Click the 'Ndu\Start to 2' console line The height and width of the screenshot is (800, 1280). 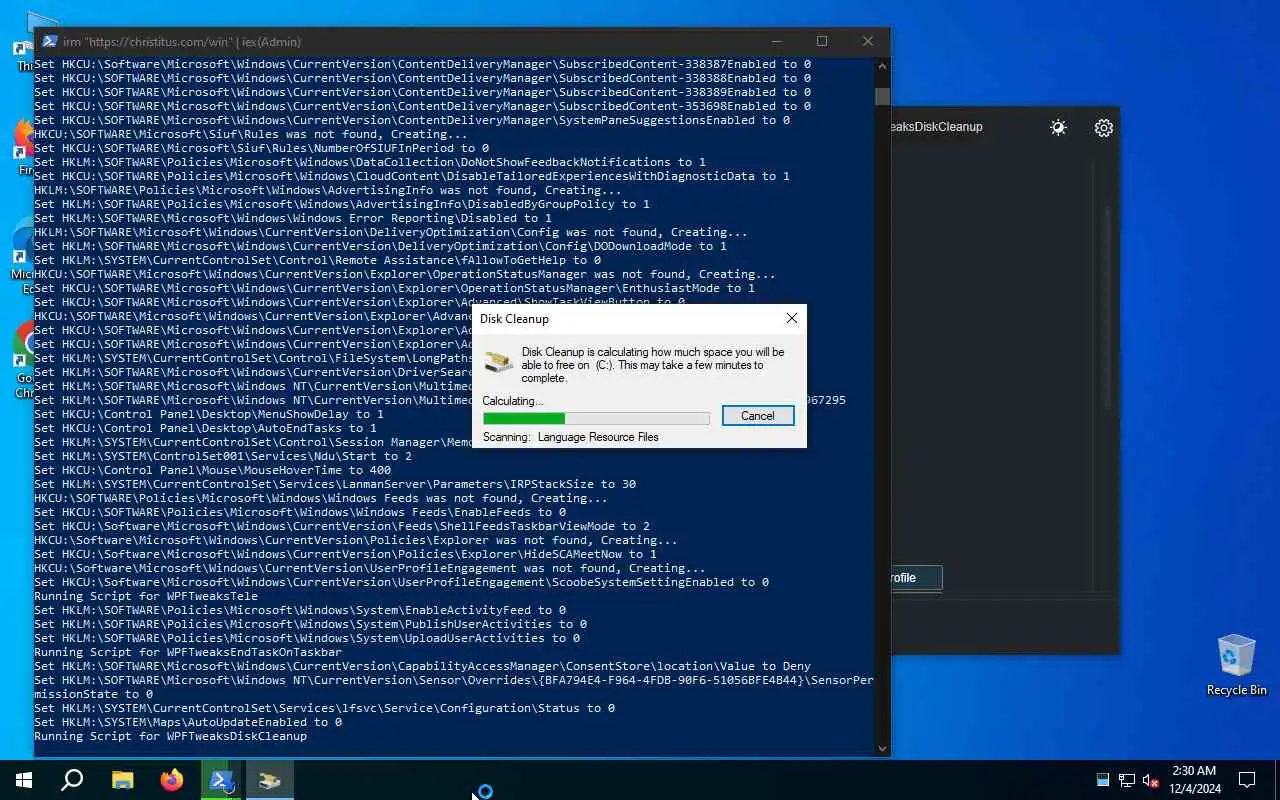pos(223,456)
